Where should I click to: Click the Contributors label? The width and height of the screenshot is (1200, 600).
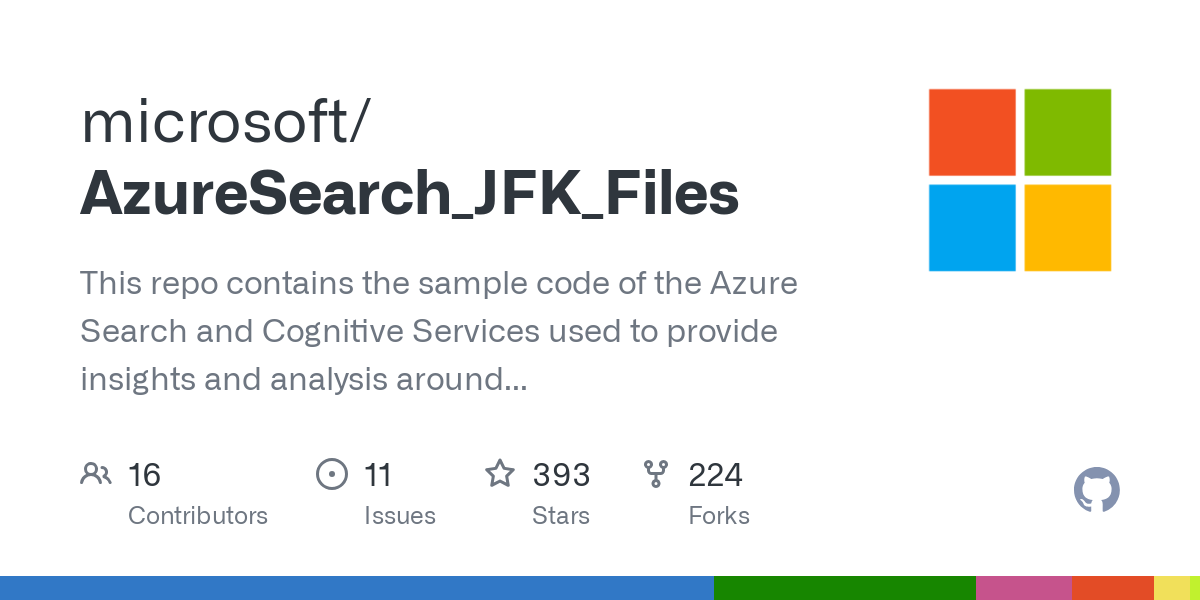point(198,516)
